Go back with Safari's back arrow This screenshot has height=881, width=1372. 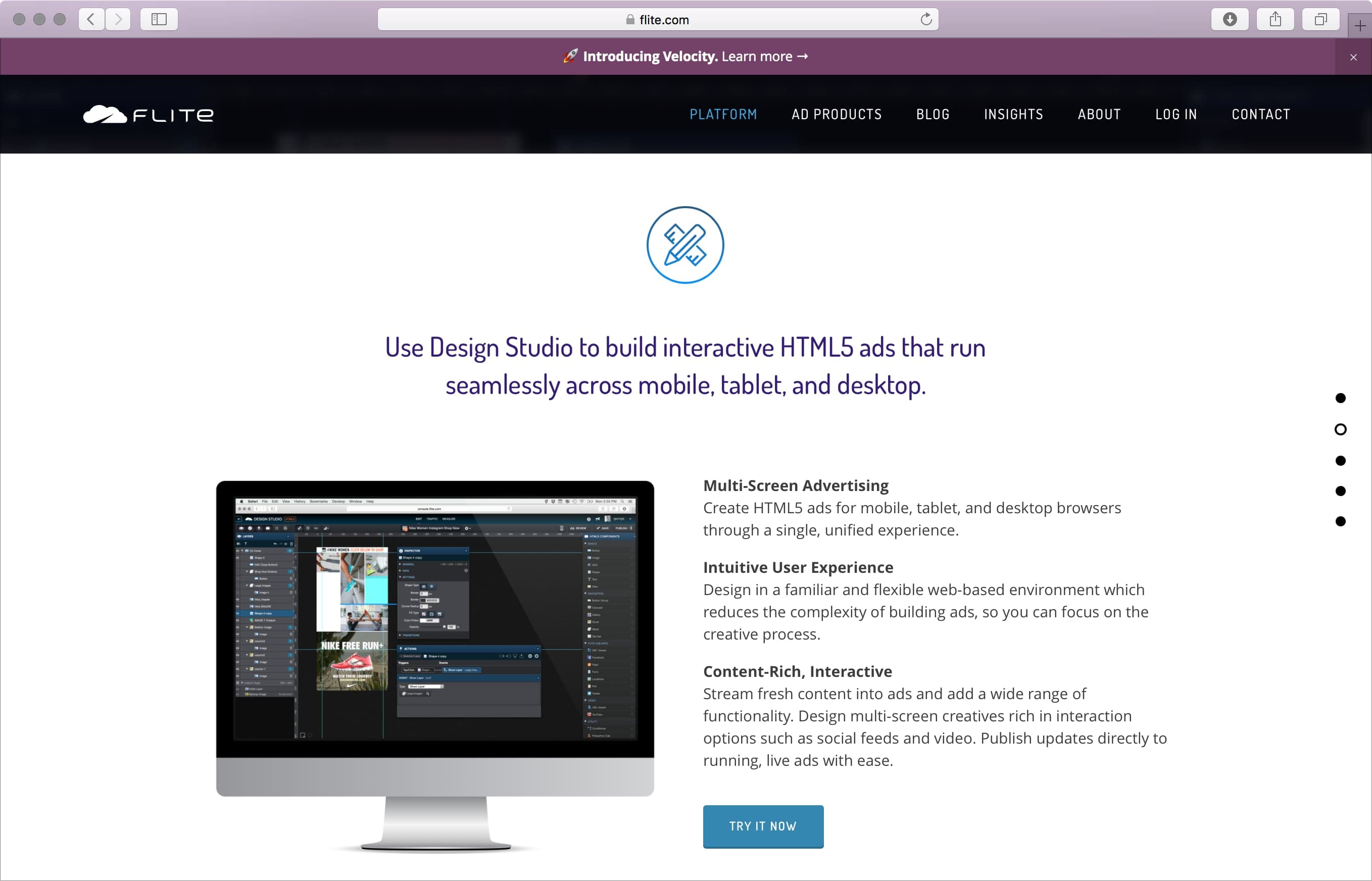(x=91, y=20)
